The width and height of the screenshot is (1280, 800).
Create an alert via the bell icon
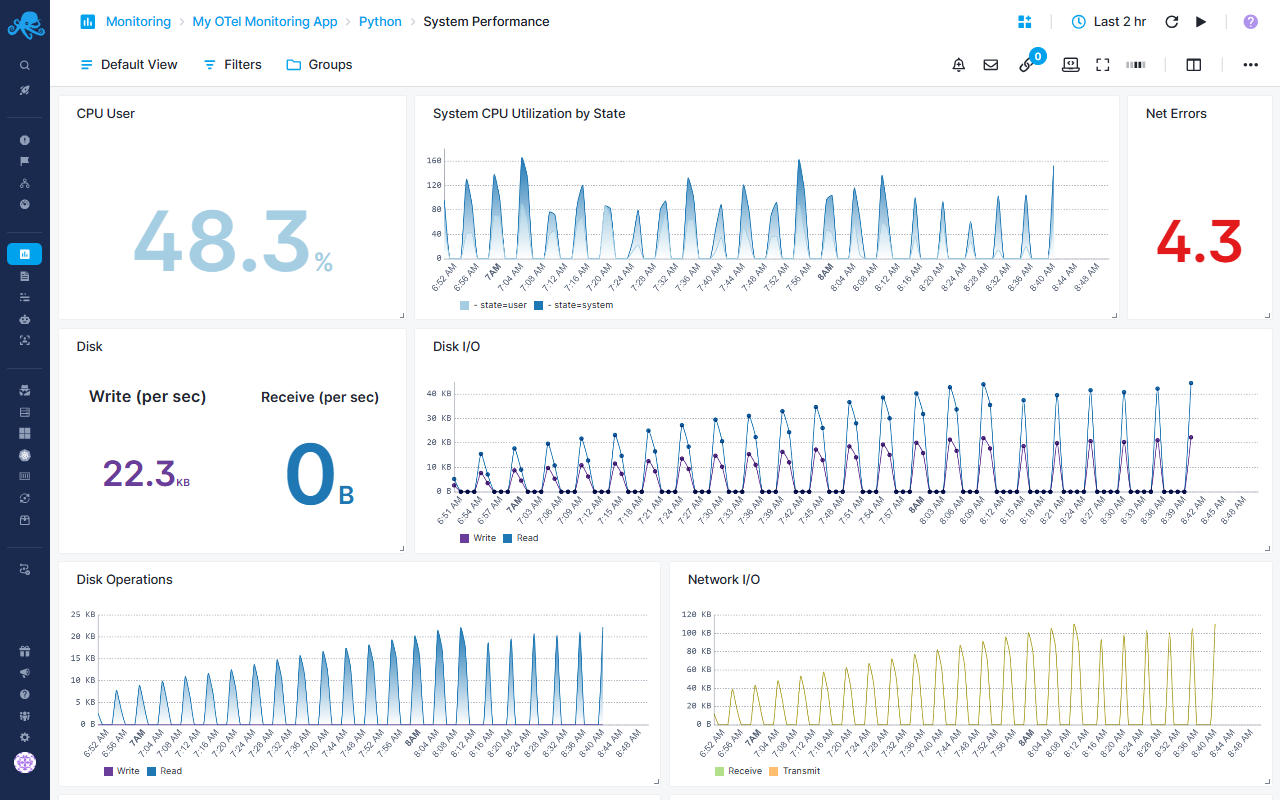point(958,64)
